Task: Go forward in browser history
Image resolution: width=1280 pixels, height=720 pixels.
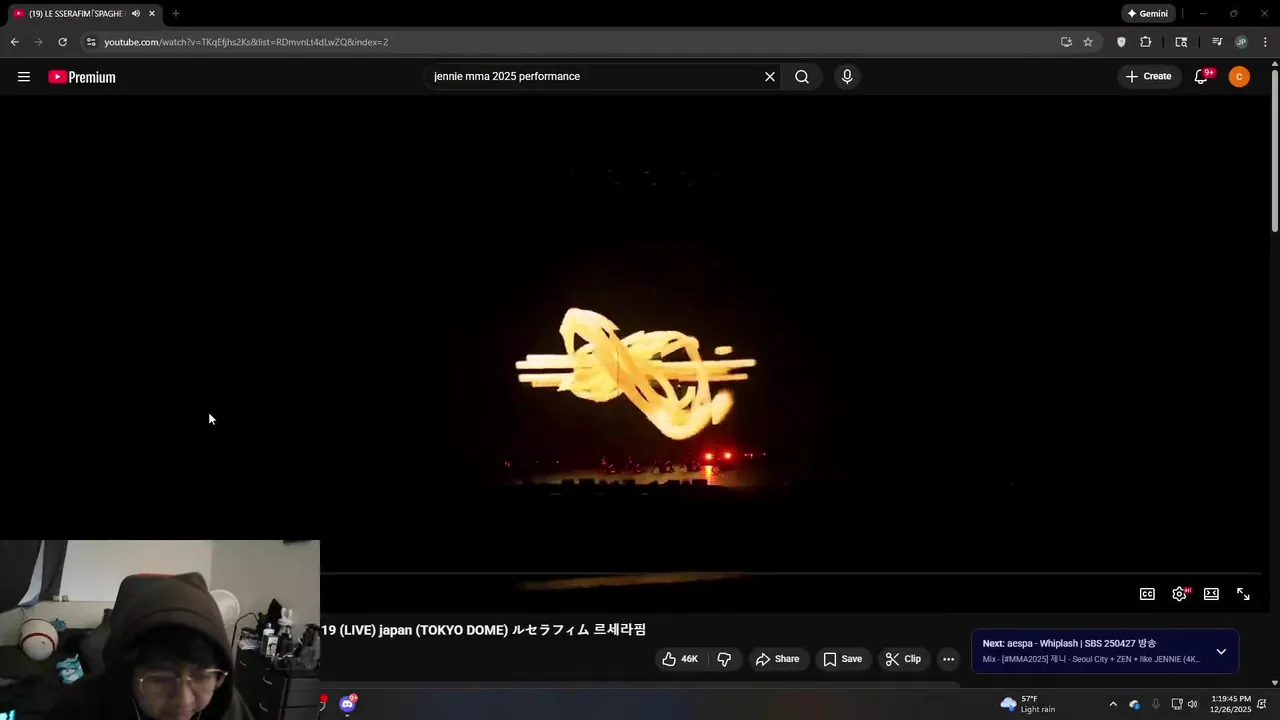Action: [38, 42]
